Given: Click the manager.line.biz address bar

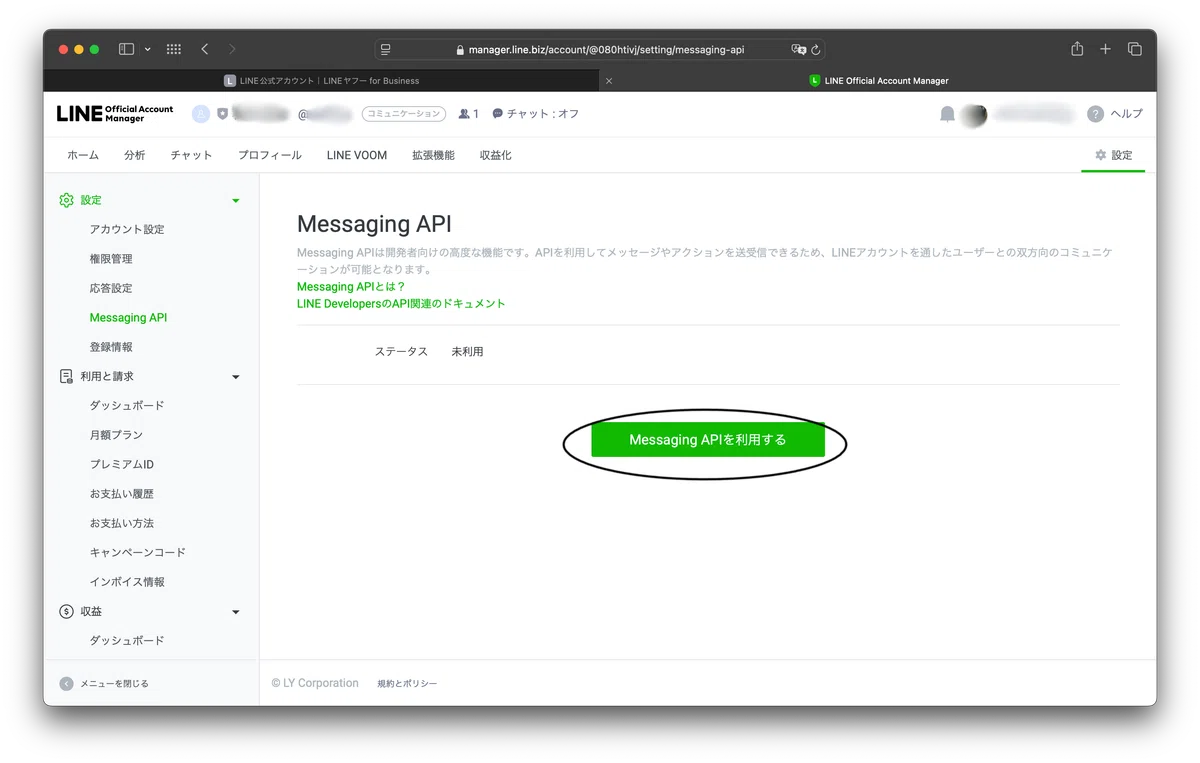Looking at the screenshot, I should 600,49.
